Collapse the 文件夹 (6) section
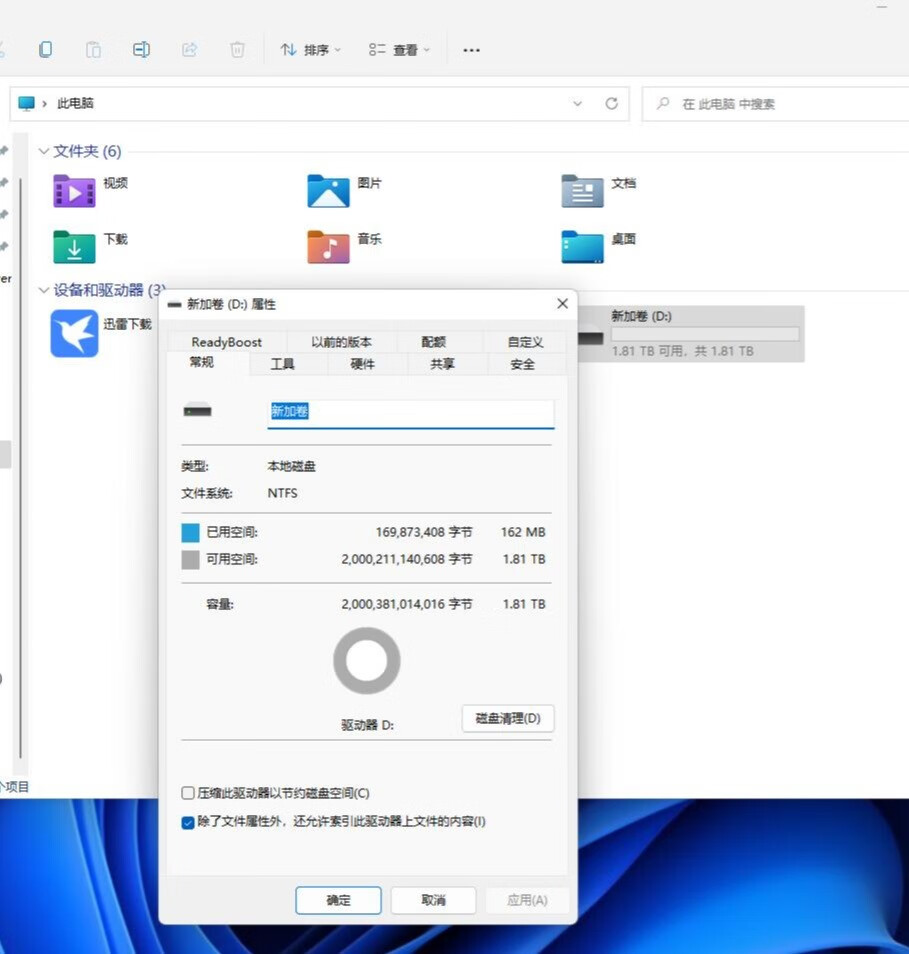The height and width of the screenshot is (954, 909). pos(44,151)
